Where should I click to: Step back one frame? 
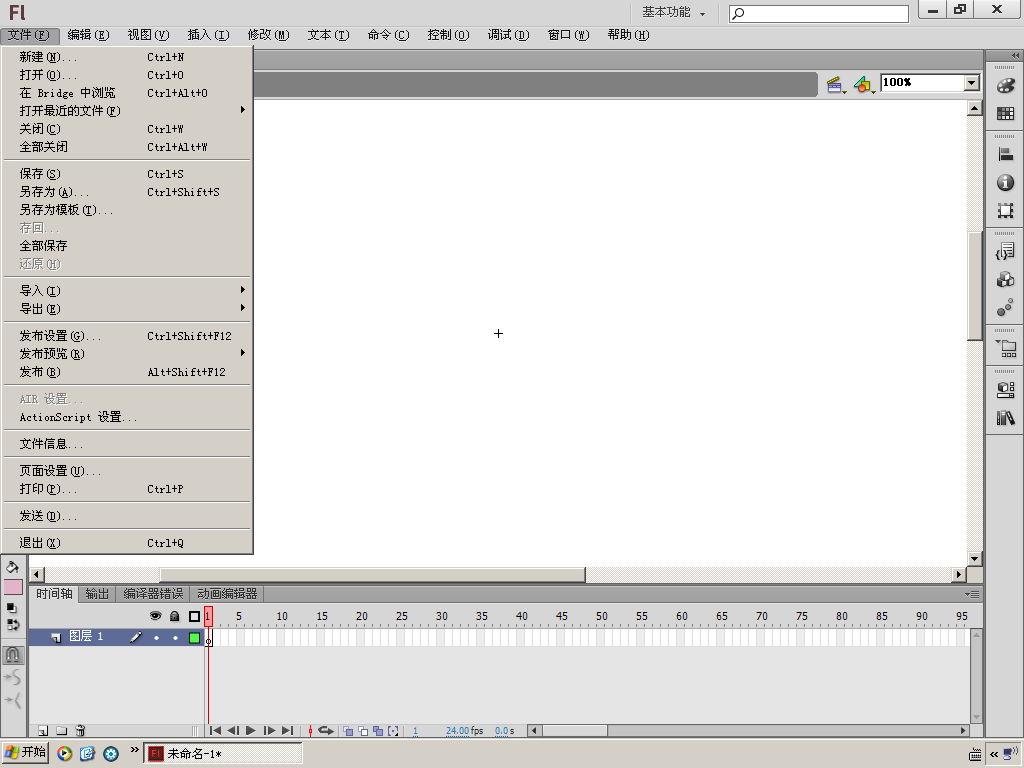pyautogui.click(x=232, y=731)
